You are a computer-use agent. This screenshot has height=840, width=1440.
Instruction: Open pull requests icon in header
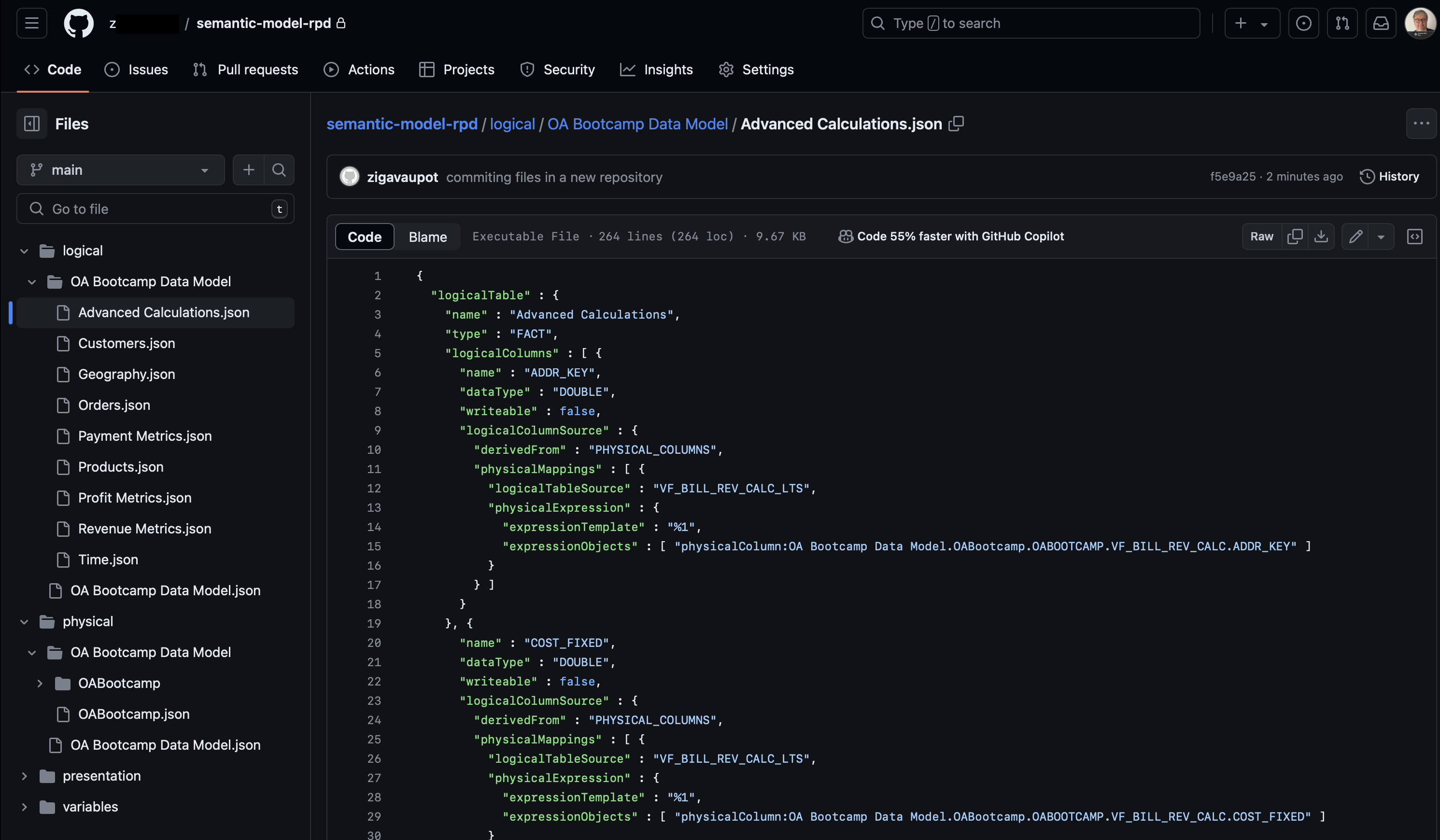coord(1342,24)
